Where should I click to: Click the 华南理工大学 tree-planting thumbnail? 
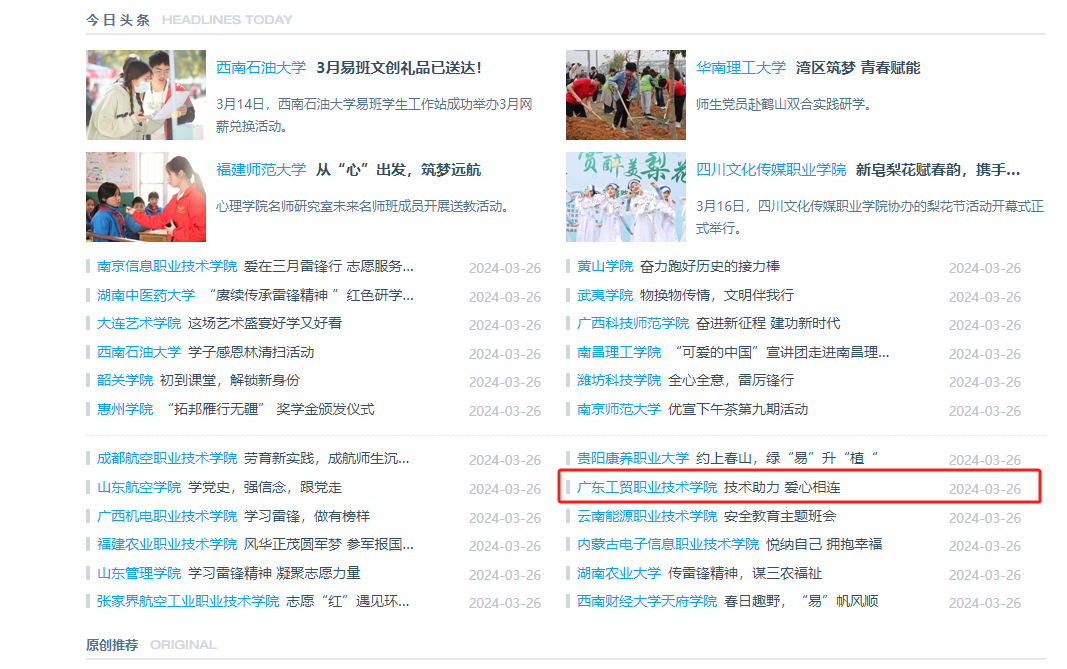click(x=625, y=95)
